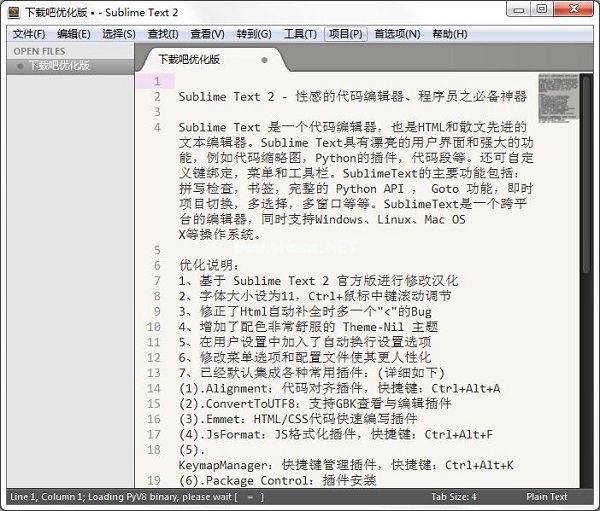
Task: Click line '(3).Emmet：HTML/CSS代码快速编写插件'
Action: pos(298,419)
